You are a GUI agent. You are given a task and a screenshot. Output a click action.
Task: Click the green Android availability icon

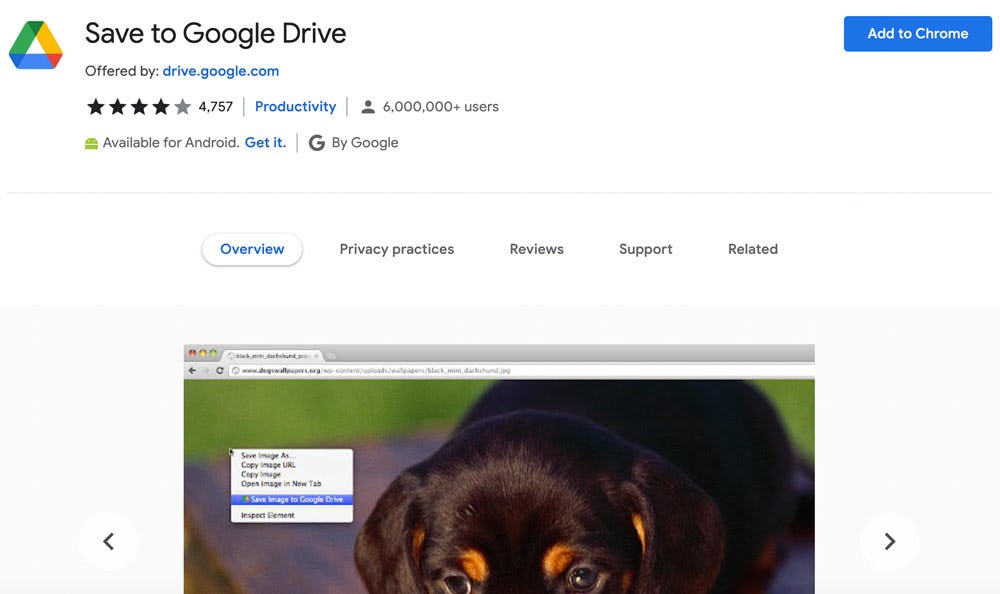[91, 142]
